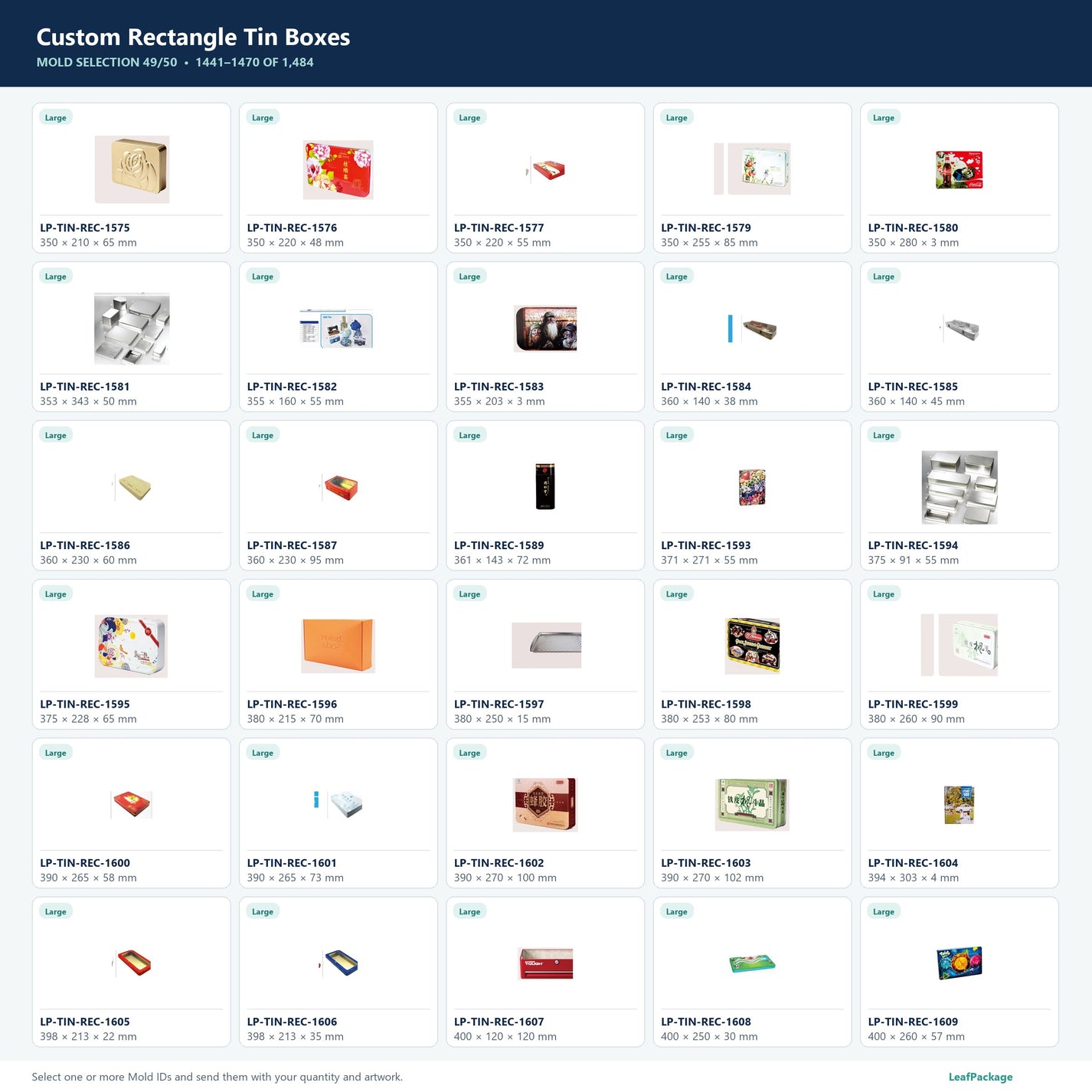Click the LP-TIN-REC-1586 mold ID title
This screenshot has width=1092, height=1092.
point(85,545)
